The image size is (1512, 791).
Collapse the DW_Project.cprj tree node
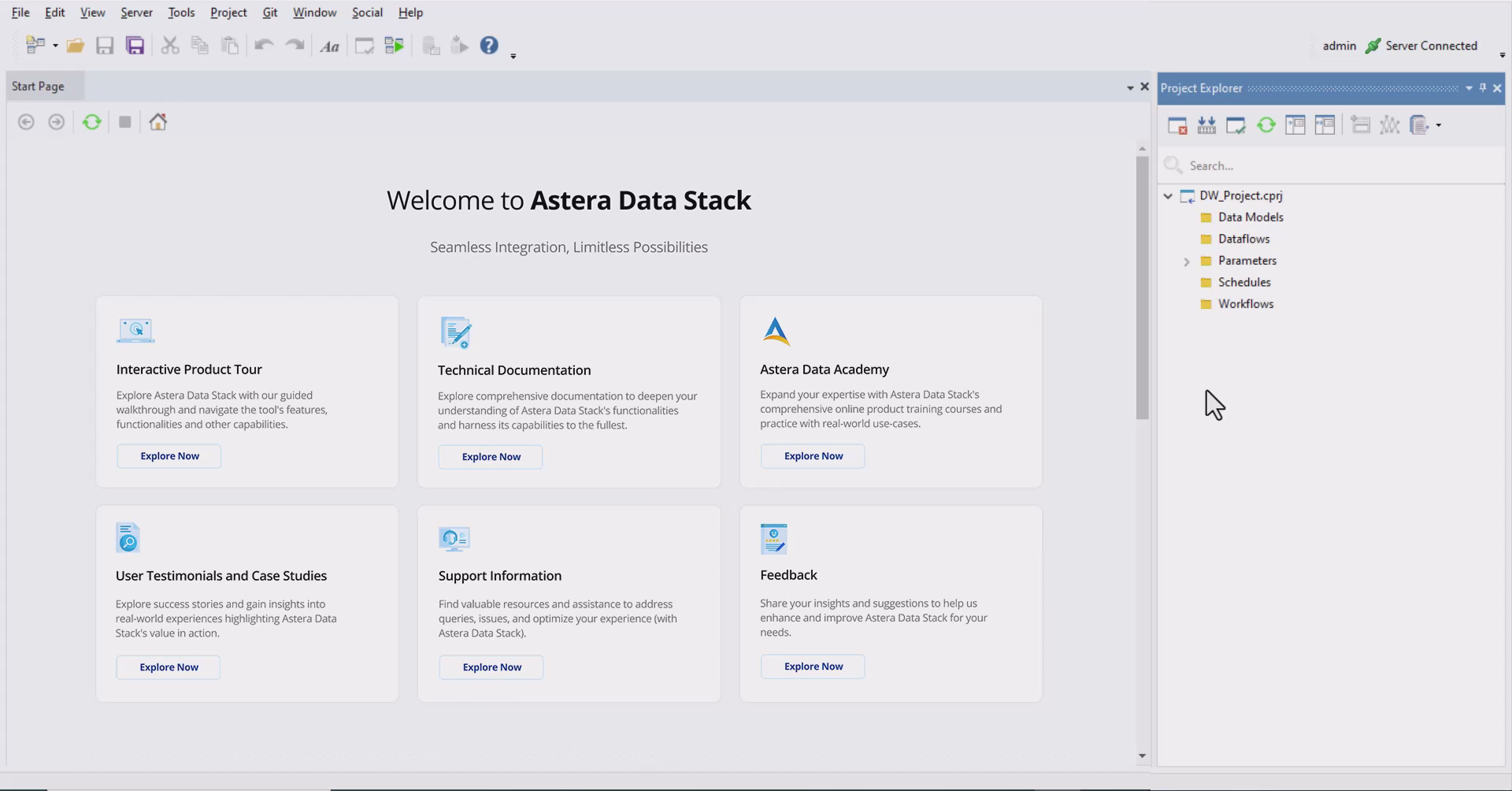coord(1168,196)
